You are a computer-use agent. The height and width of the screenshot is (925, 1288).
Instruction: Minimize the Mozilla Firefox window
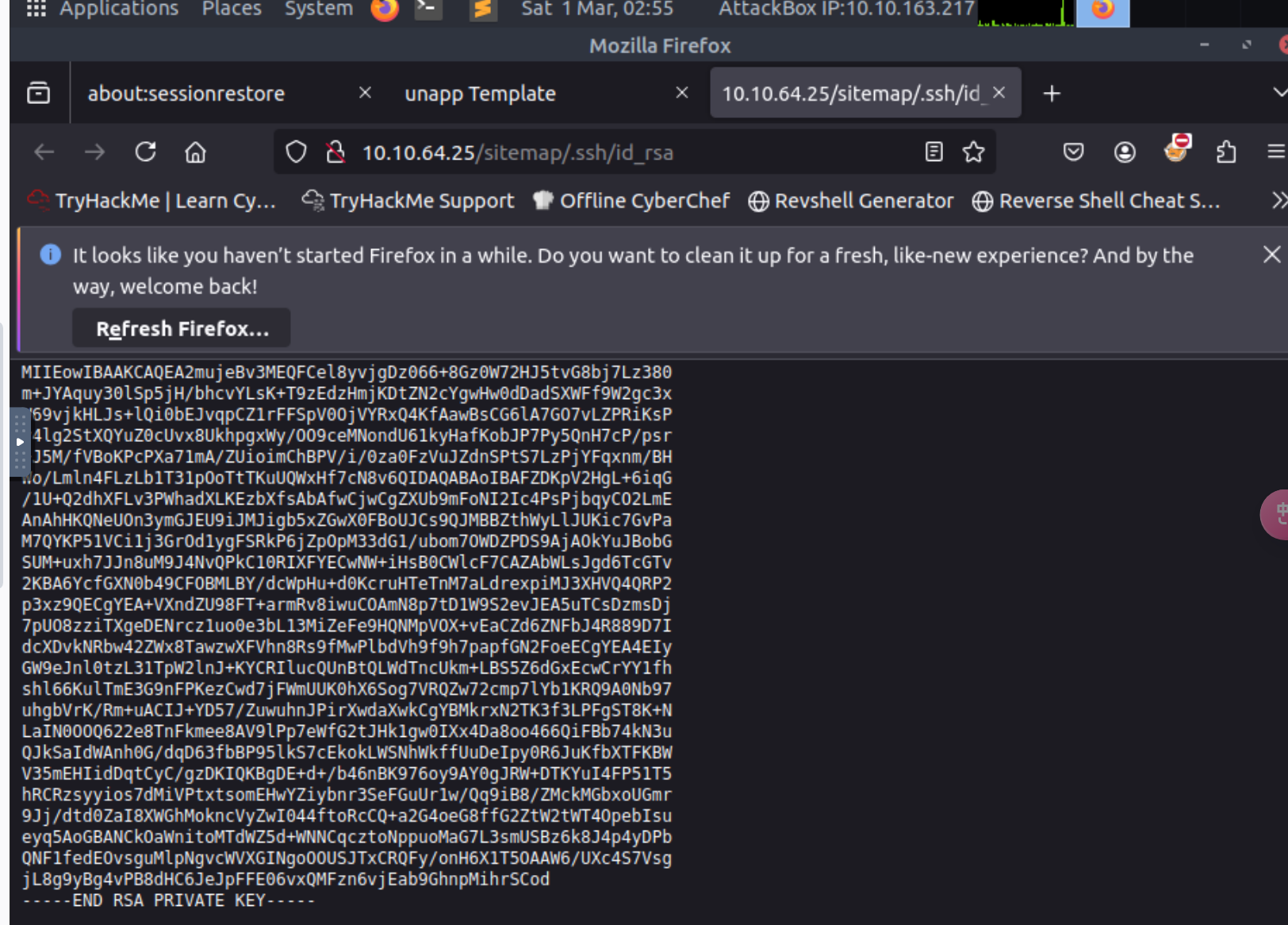pos(1204,45)
